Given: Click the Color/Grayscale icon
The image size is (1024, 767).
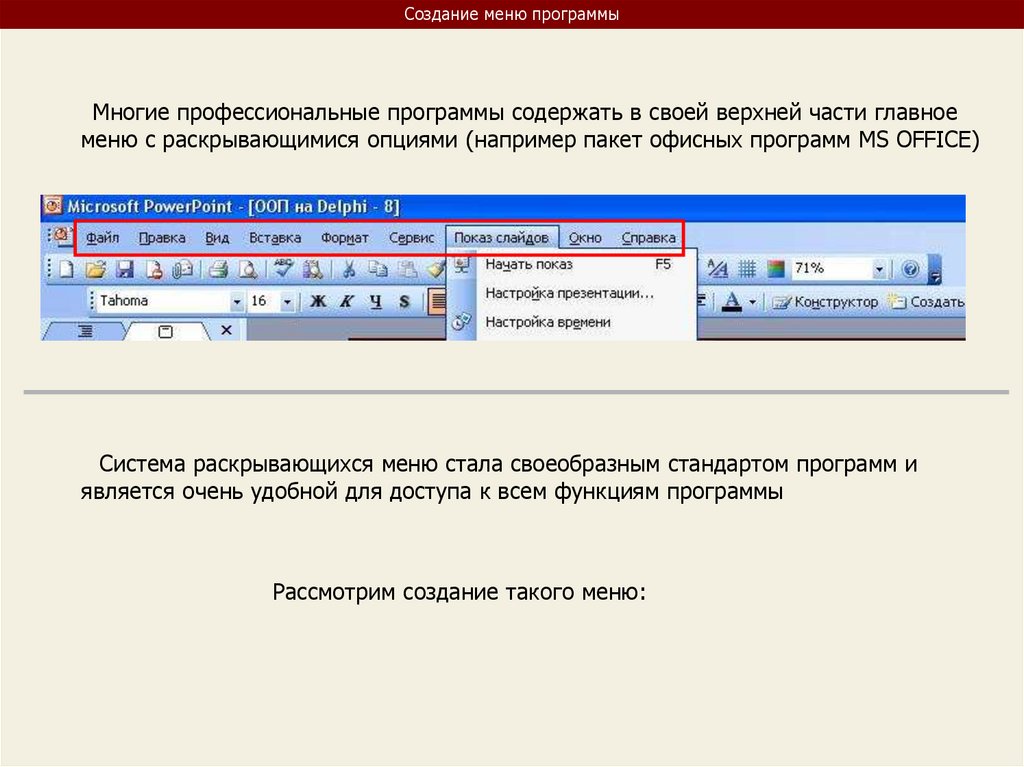Looking at the screenshot, I should pyautogui.click(x=776, y=269).
